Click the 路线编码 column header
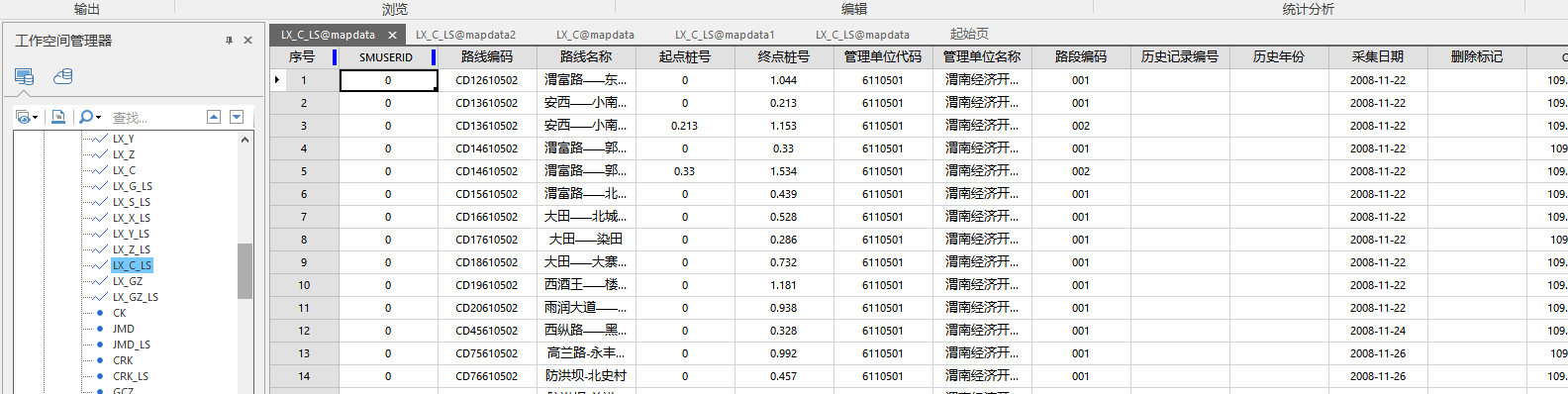Viewport: 1568px width, 394px height. 487,57
